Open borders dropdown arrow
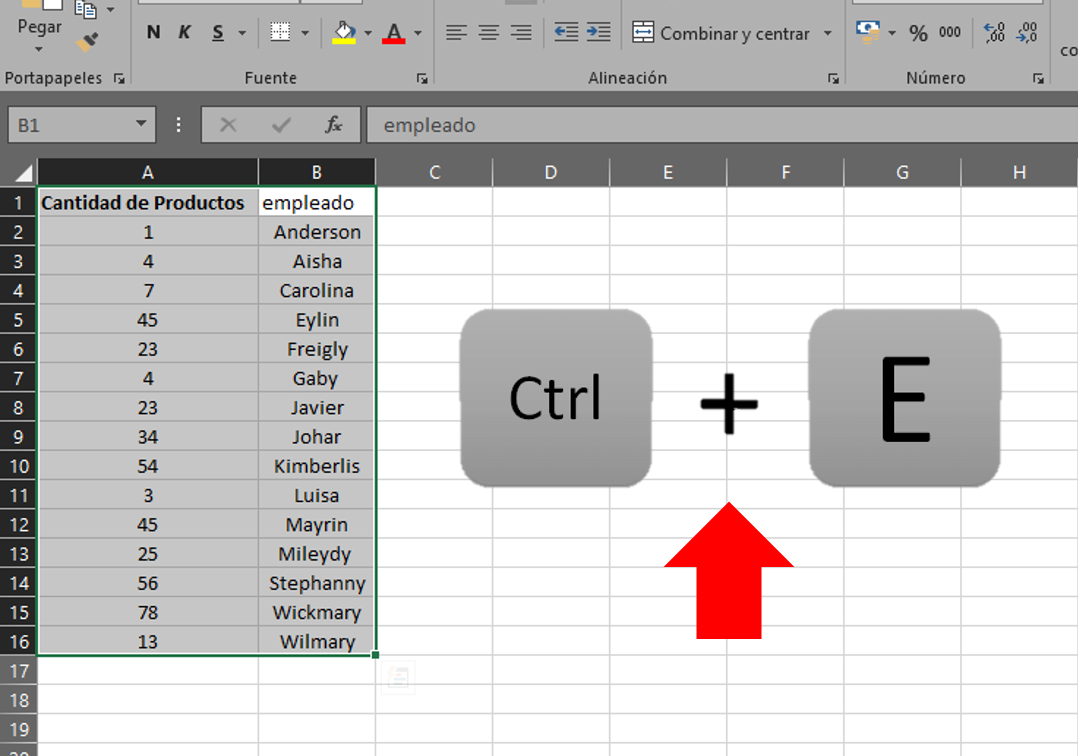Viewport: 1078px width, 756px height. (305, 32)
